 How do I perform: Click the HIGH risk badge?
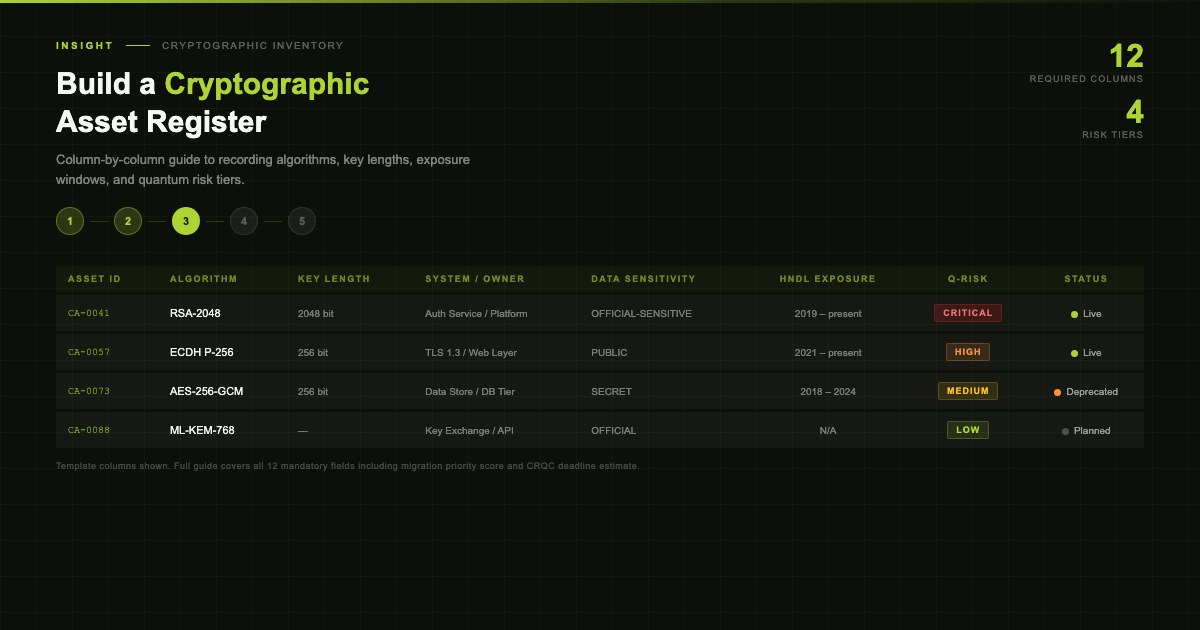click(968, 352)
